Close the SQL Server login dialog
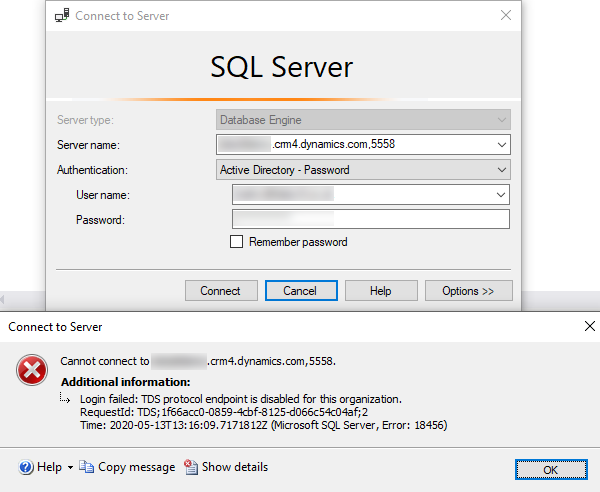Viewport: 600px width, 492px height. pos(505,15)
